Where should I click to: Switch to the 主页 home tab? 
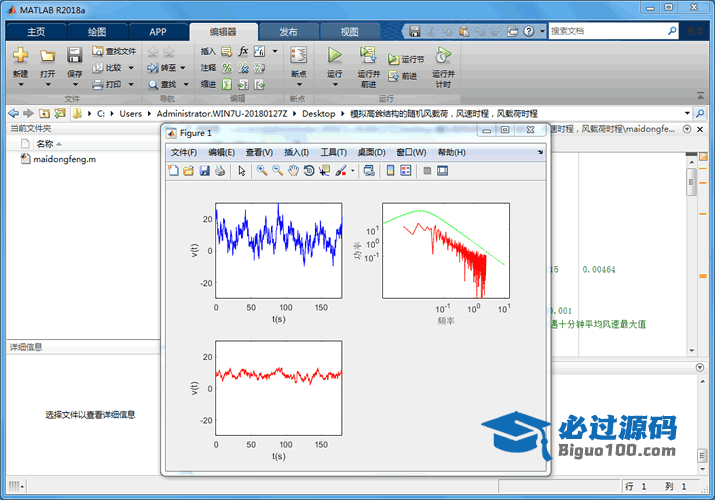[36, 32]
